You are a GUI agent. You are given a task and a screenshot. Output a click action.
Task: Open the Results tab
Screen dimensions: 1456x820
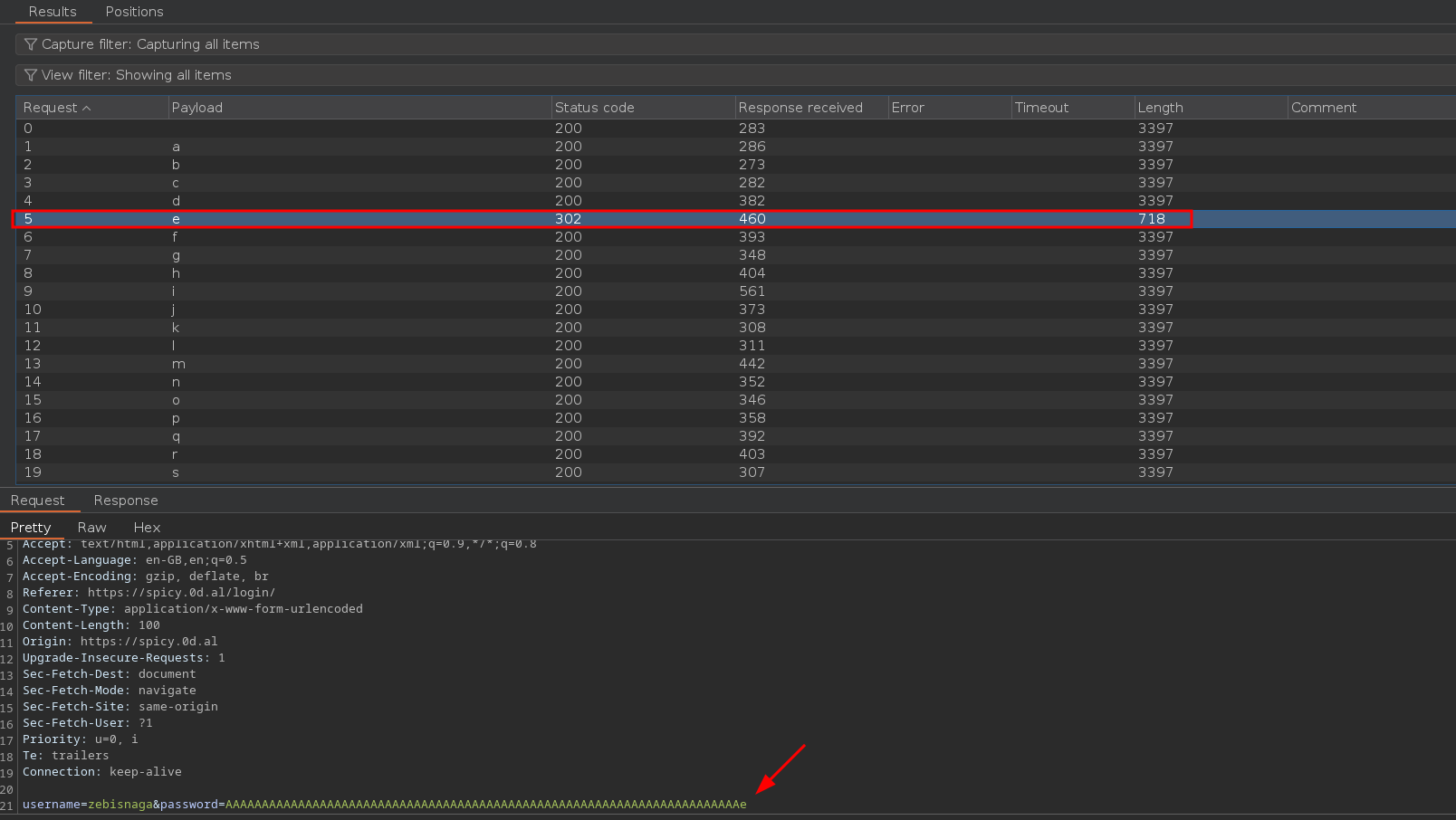click(x=53, y=12)
